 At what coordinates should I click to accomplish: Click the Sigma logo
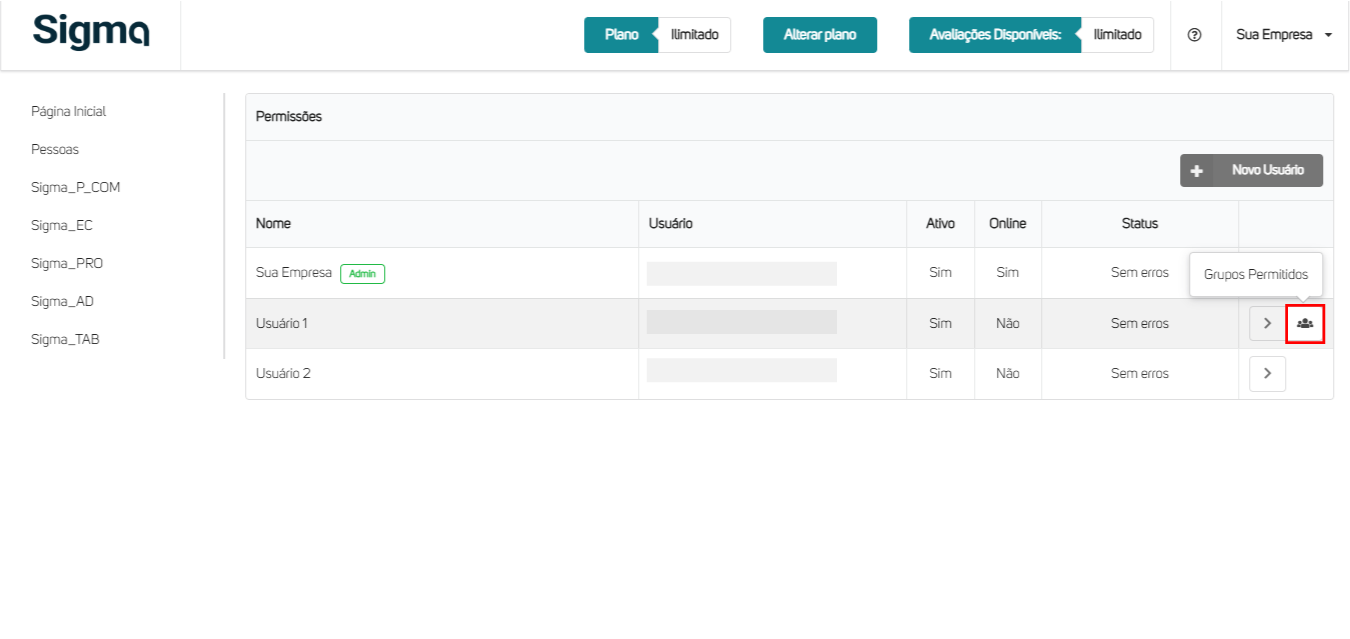pyautogui.click(x=91, y=32)
